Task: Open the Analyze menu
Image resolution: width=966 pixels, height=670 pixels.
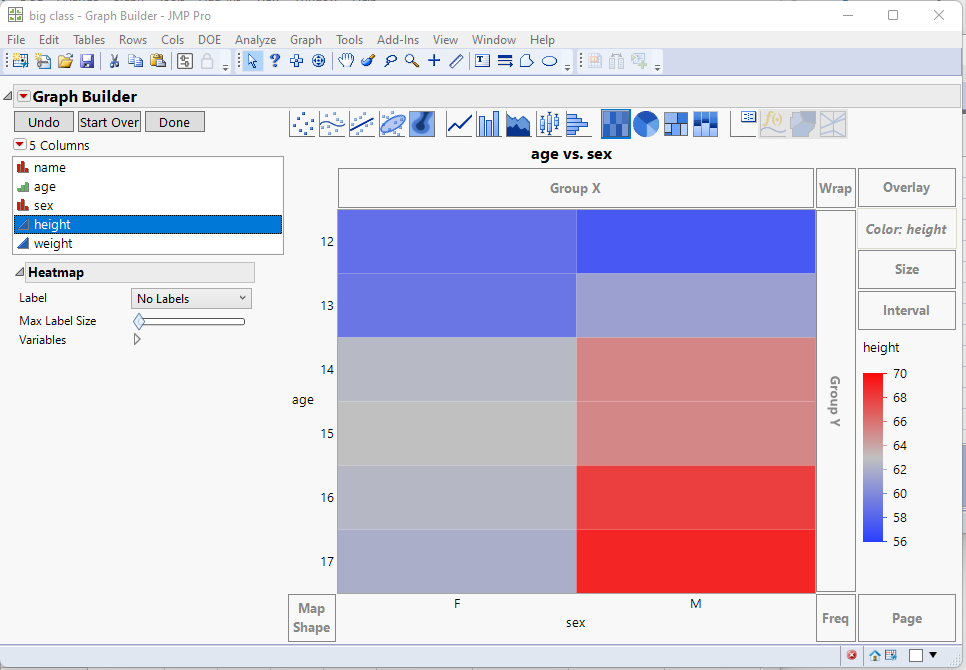Action: point(253,40)
